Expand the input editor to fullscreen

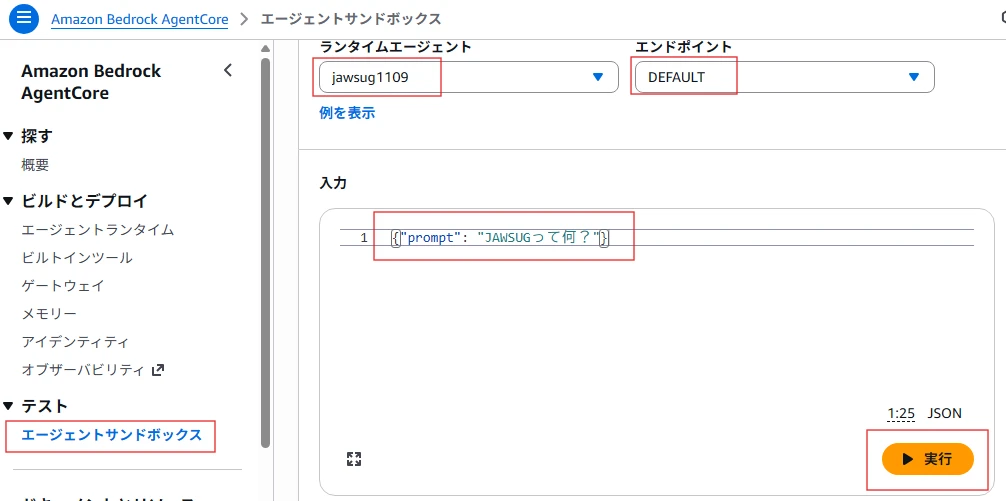click(x=353, y=459)
